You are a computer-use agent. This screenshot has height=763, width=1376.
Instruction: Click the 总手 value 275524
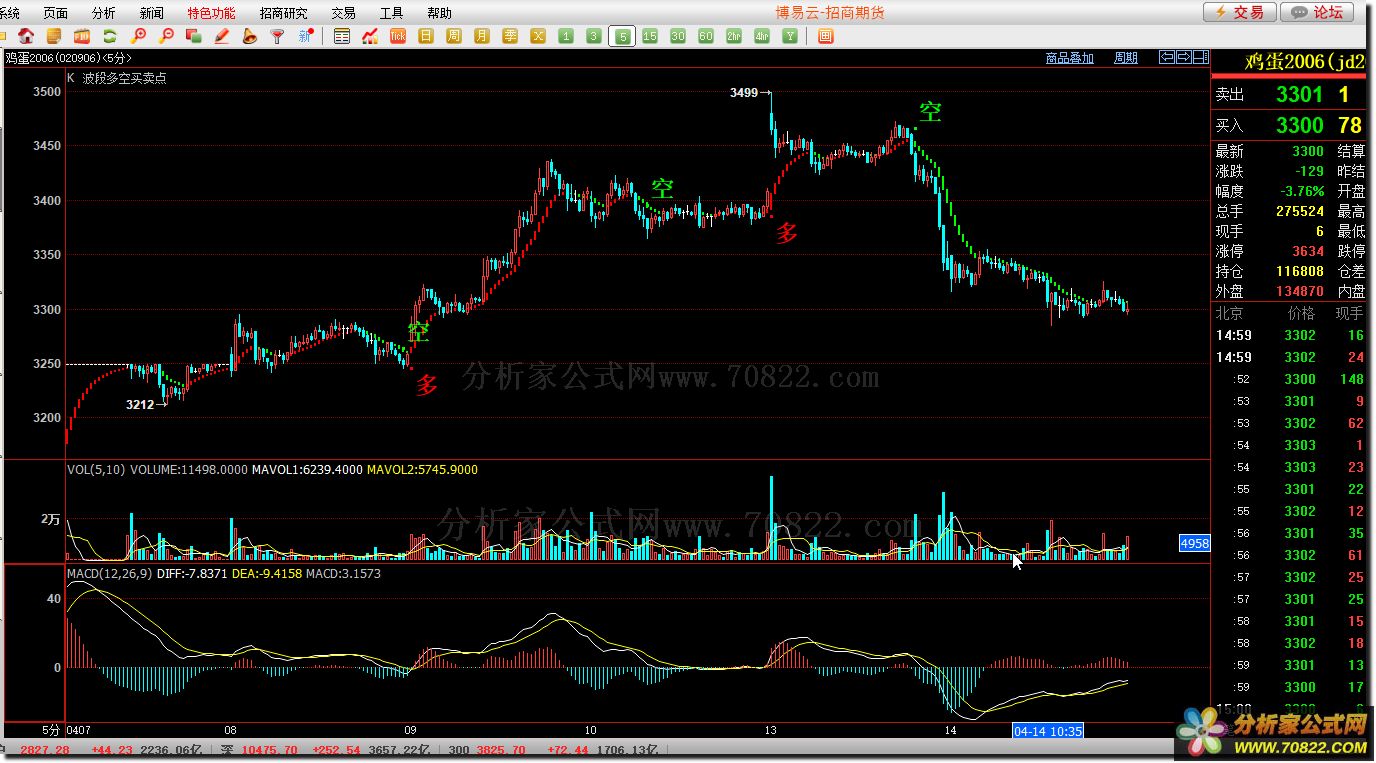click(1299, 211)
